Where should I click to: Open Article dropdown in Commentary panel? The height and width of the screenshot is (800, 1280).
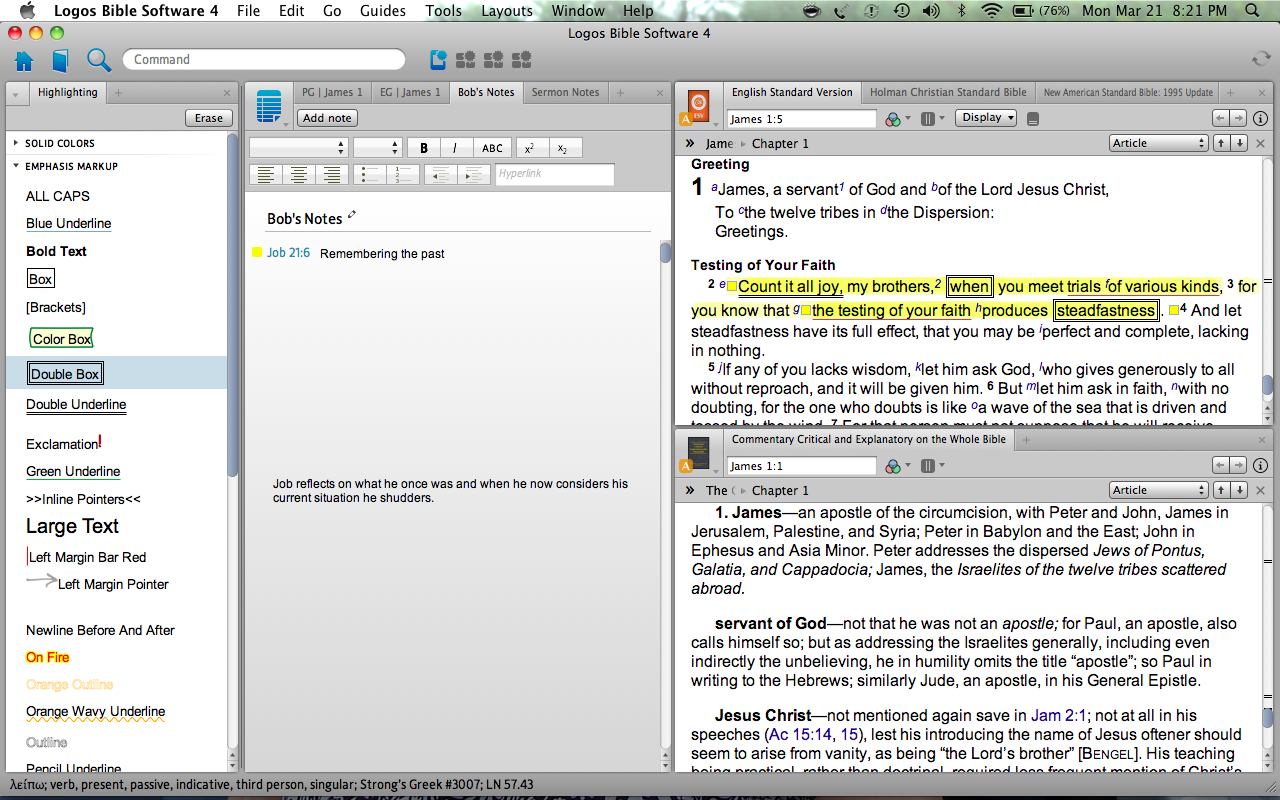[x=1159, y=490]
